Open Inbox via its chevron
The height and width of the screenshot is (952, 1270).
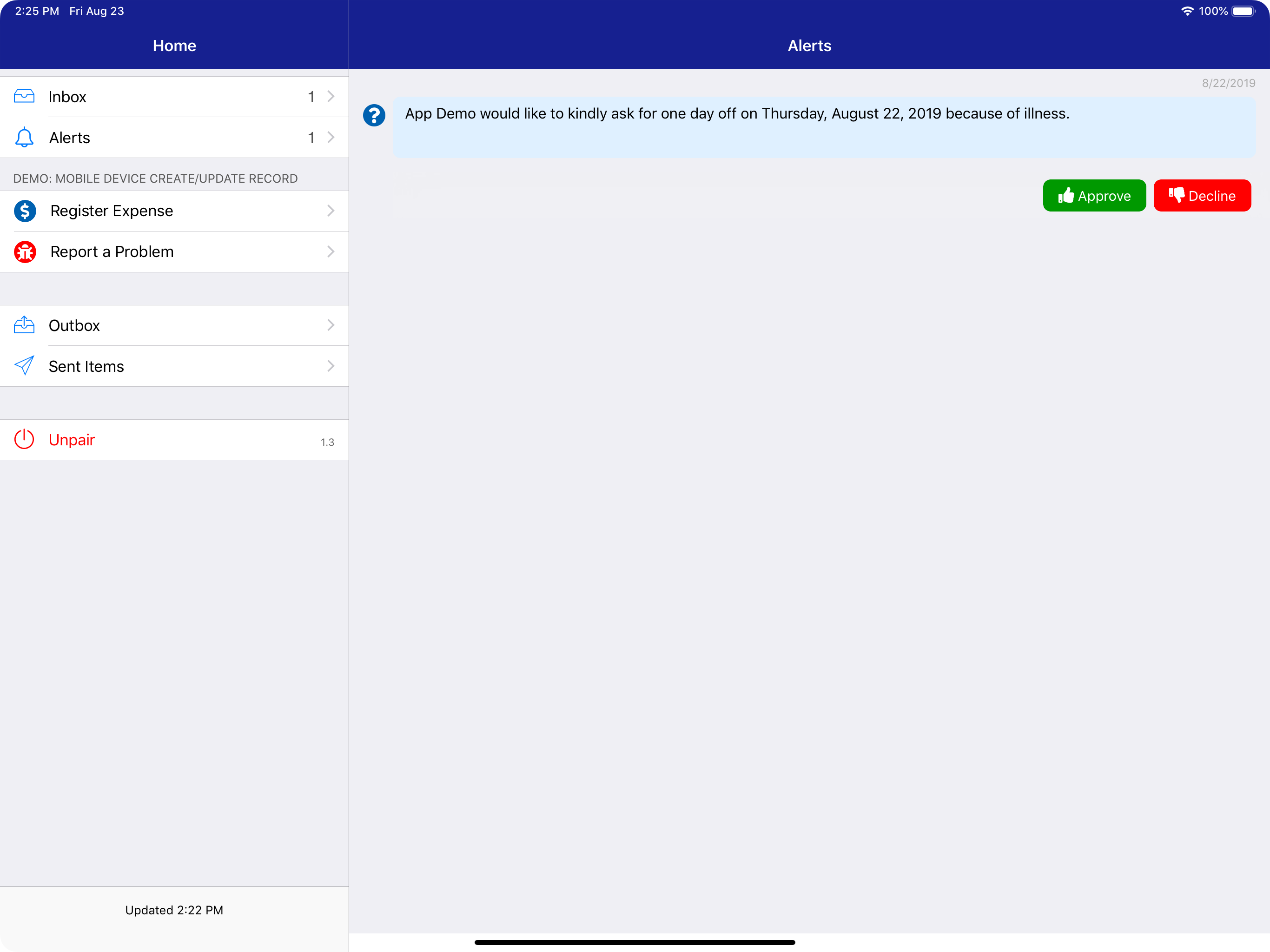[x=331, y=96]
